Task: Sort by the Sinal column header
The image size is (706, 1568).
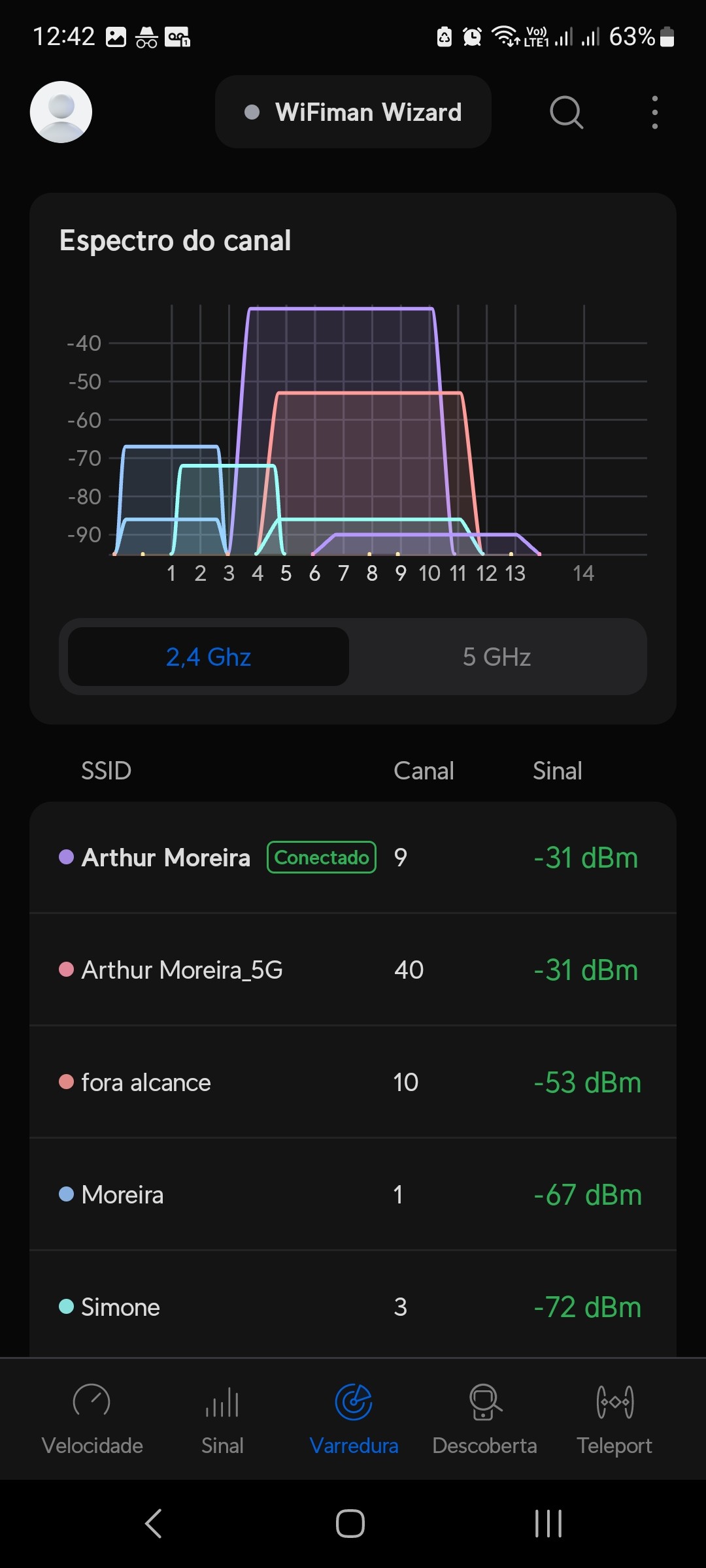Action: click(557, 771)
